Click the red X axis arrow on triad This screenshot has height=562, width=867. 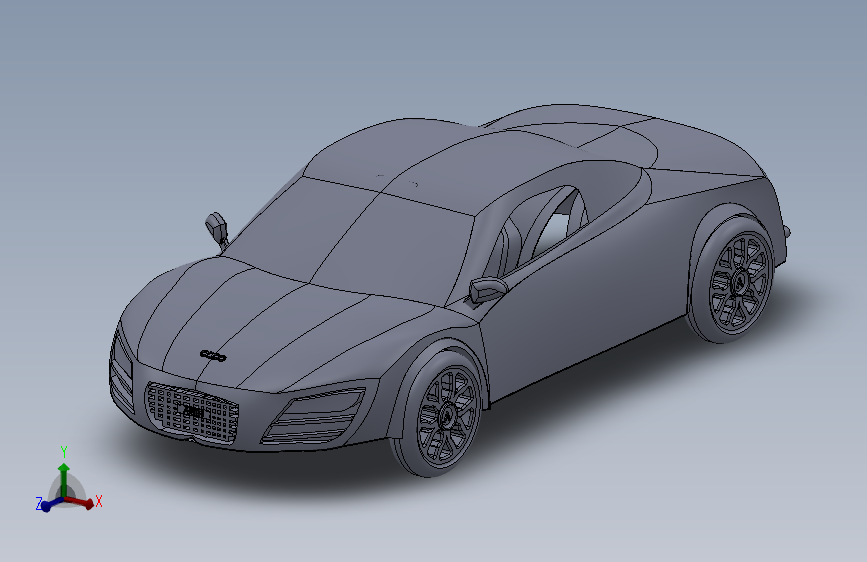click(79, 502)
